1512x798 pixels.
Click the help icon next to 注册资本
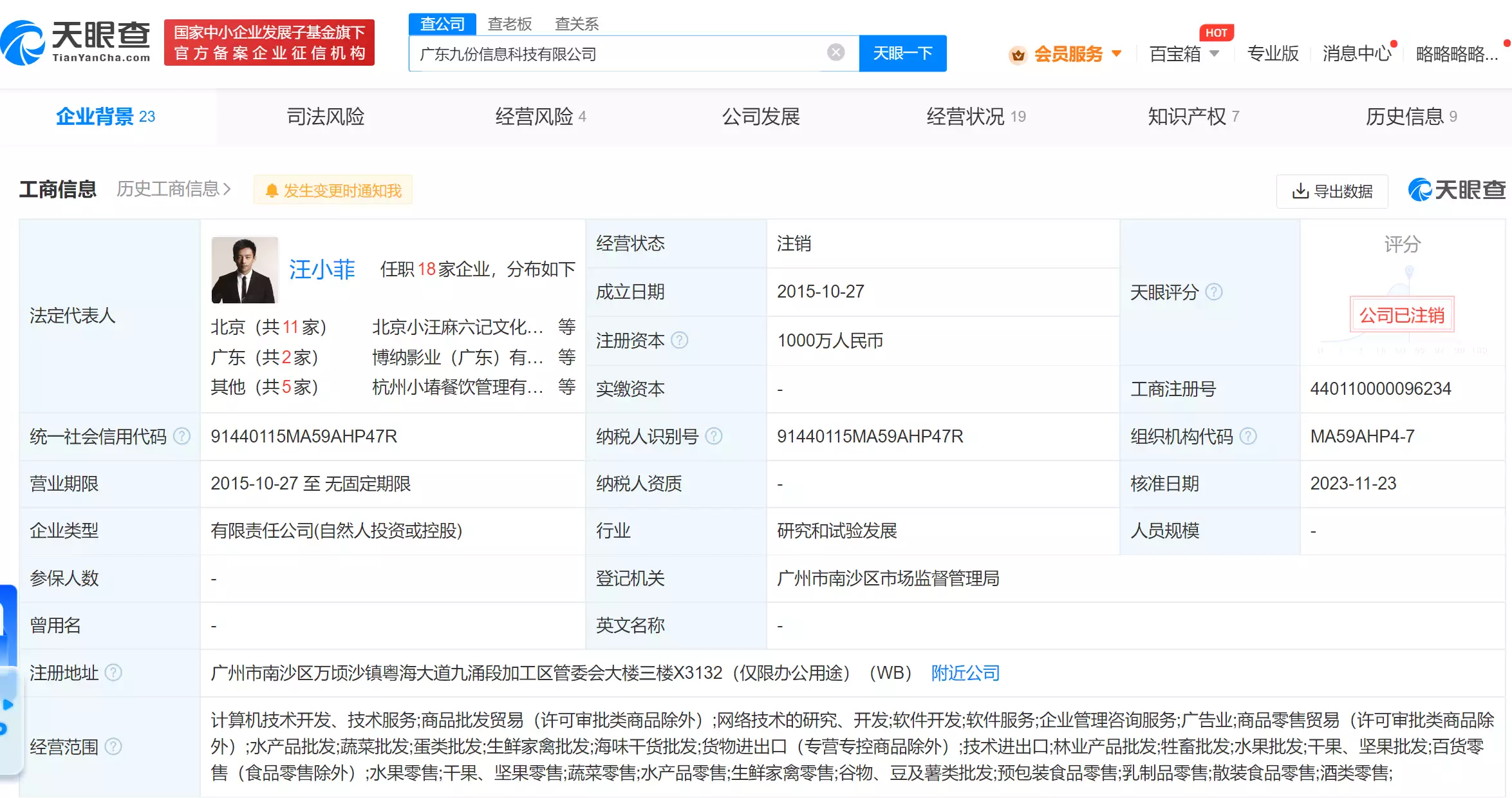[x=679, y=340]
